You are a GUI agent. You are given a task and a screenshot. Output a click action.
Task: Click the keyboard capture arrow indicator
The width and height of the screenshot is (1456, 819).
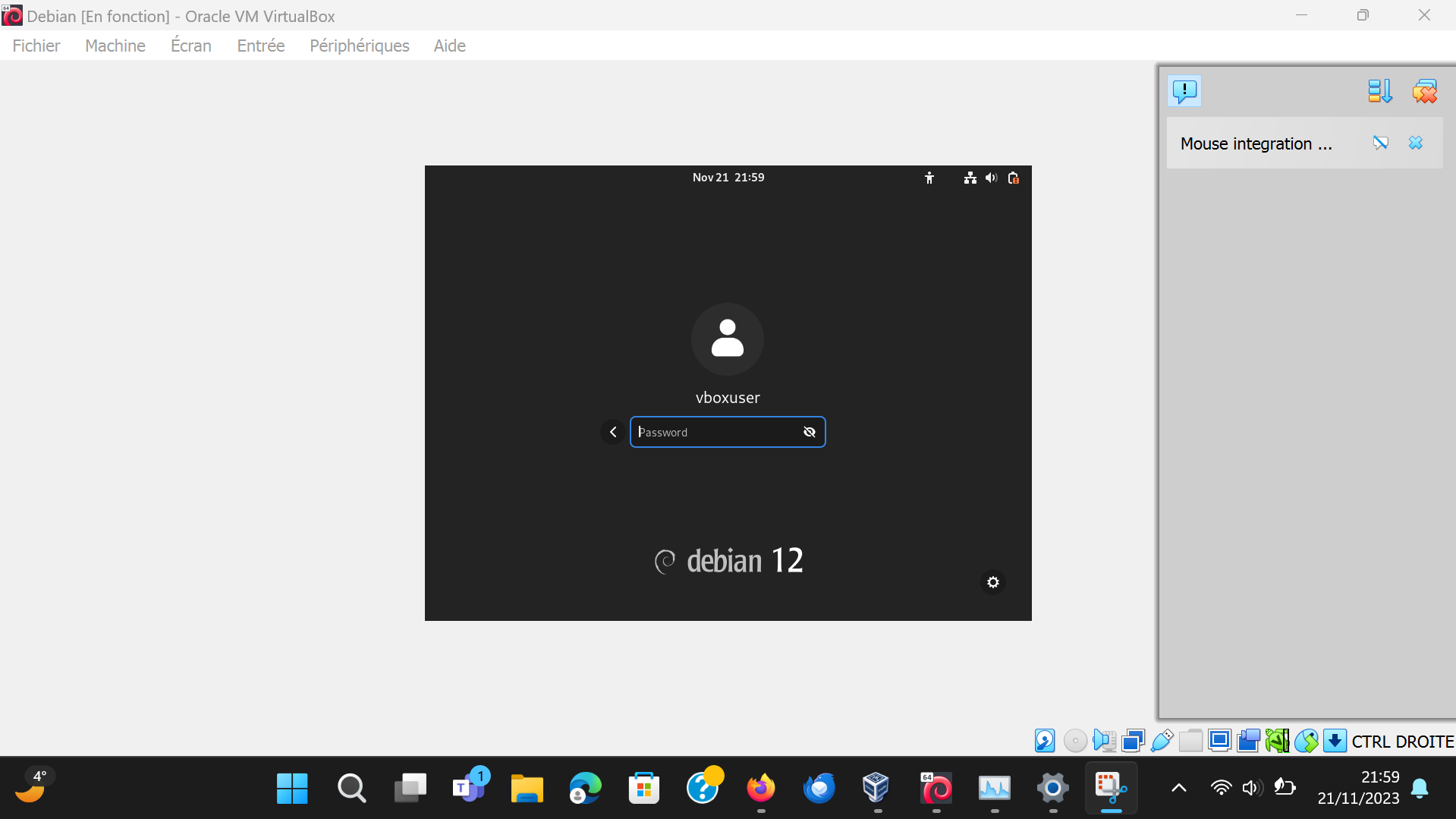[x=1335, y=741]
